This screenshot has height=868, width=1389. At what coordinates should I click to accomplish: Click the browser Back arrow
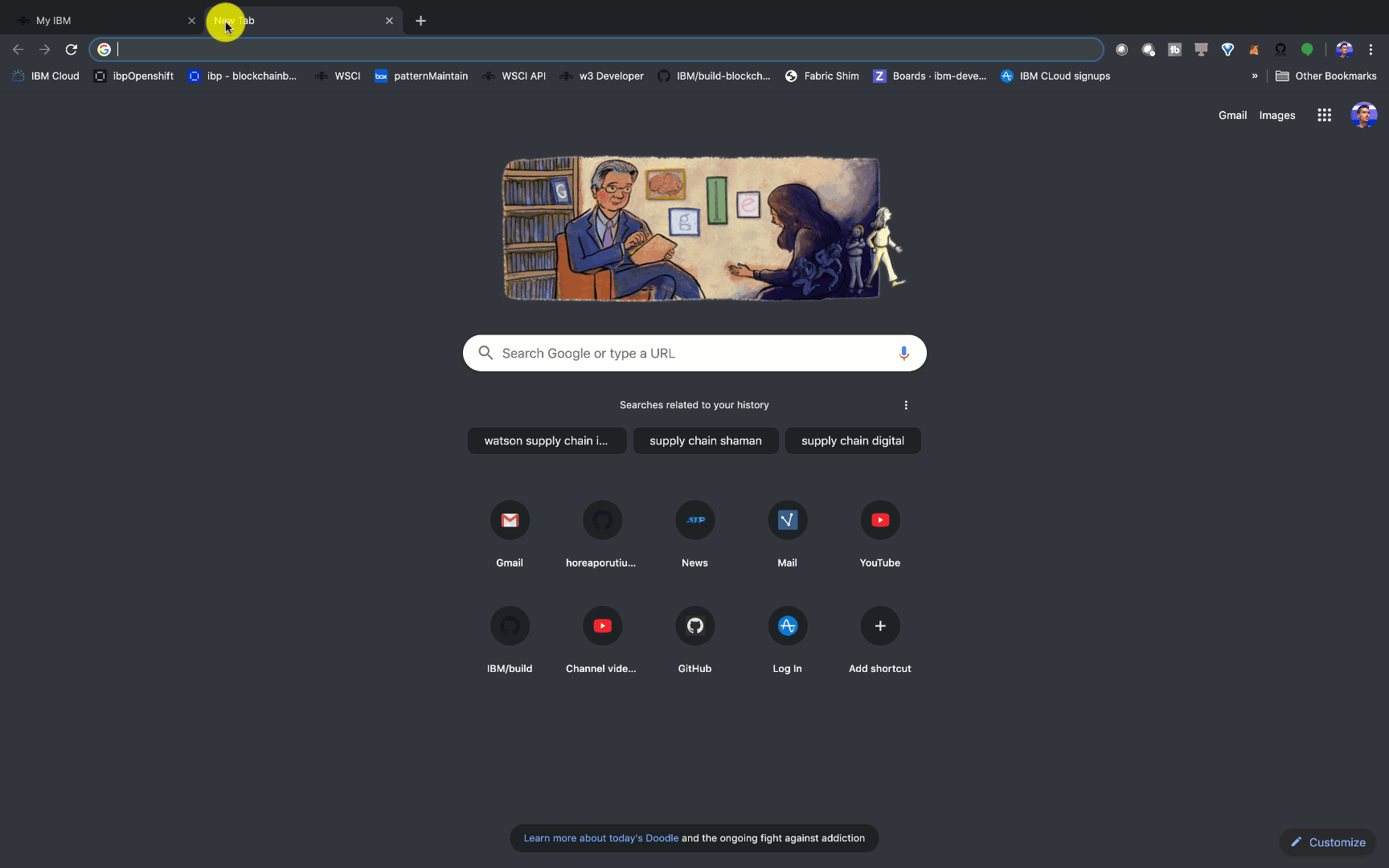[x=18, y=50]
